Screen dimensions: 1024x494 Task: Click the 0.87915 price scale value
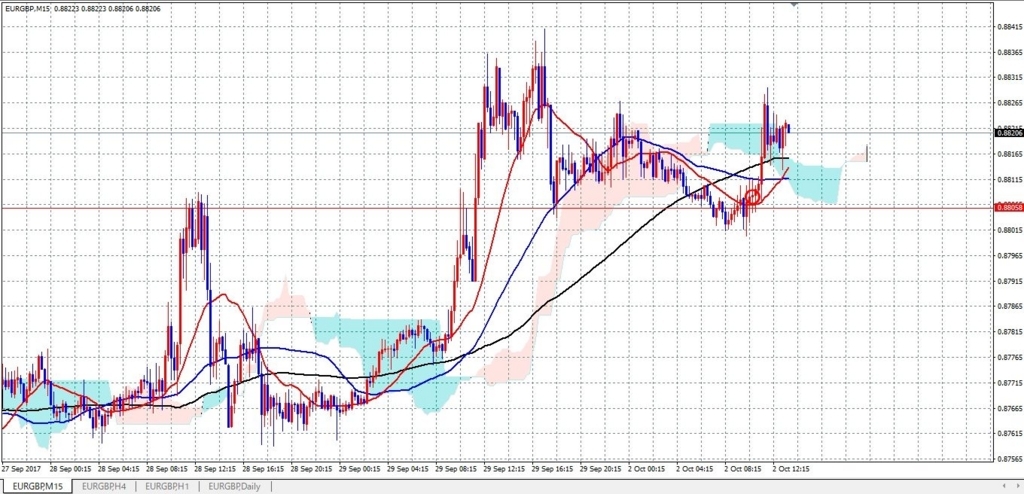(x=1008, y=281)
